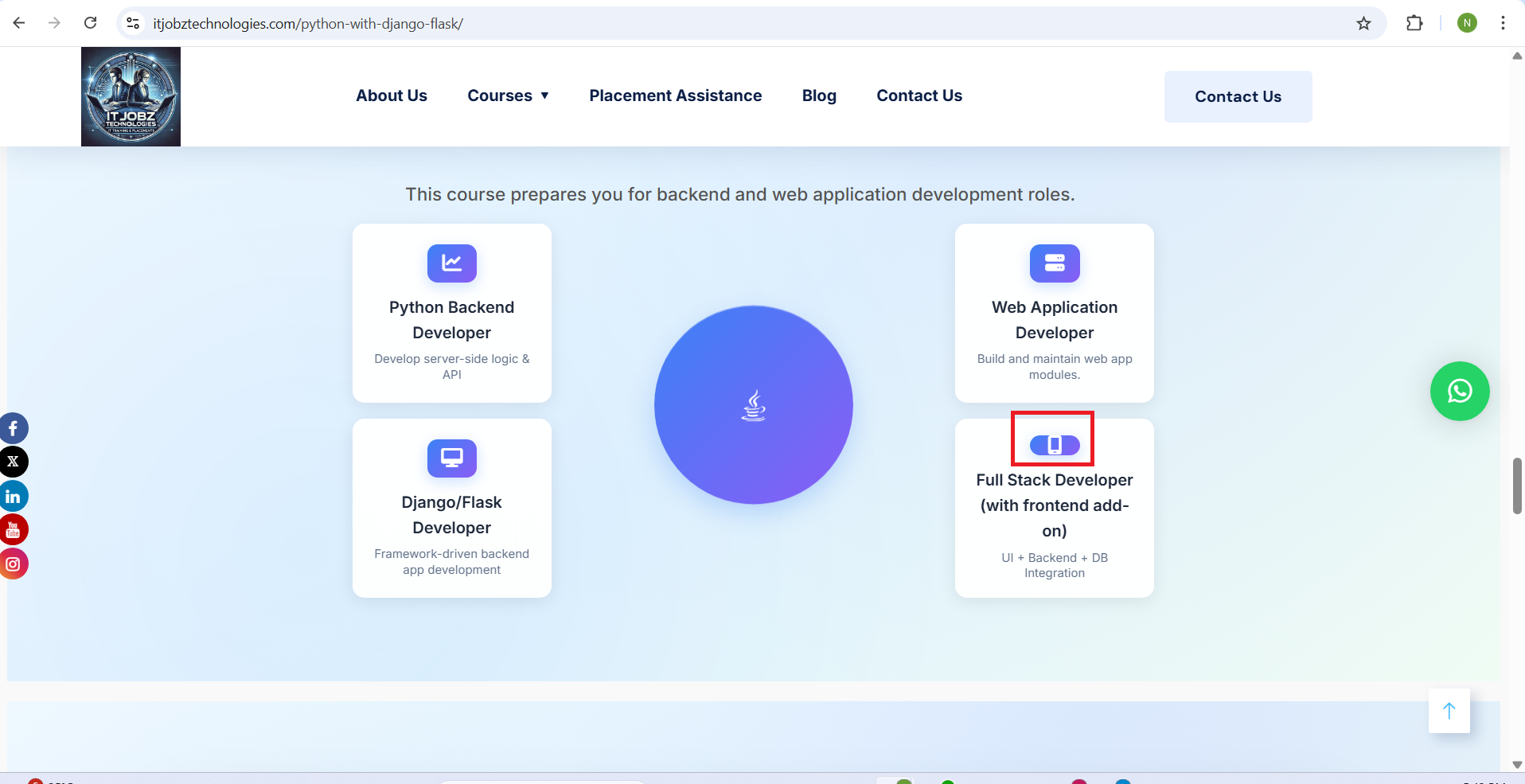This screenshot has height=784, width=1525.
Task: Open the Placement Assistance menu item
Action: click(x=675, y=96)
